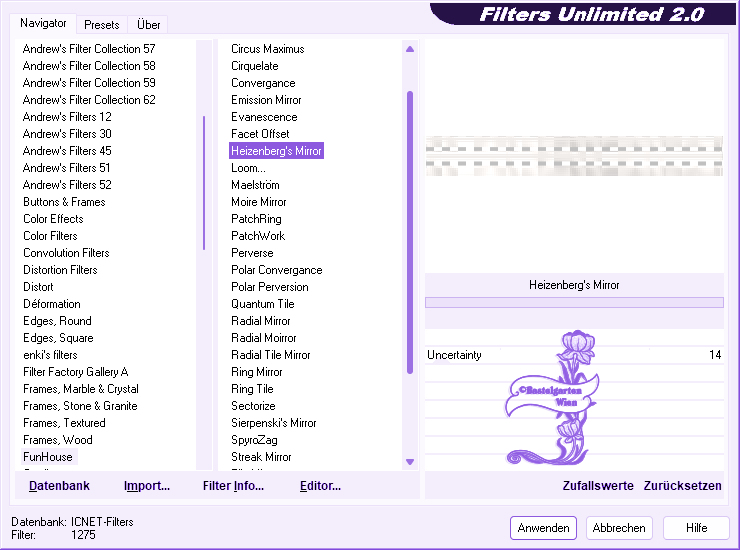Image resolution: width=740 pixels, height=550 pixels.
Task: Open the Datenbank link
Action: click(59, 486)
